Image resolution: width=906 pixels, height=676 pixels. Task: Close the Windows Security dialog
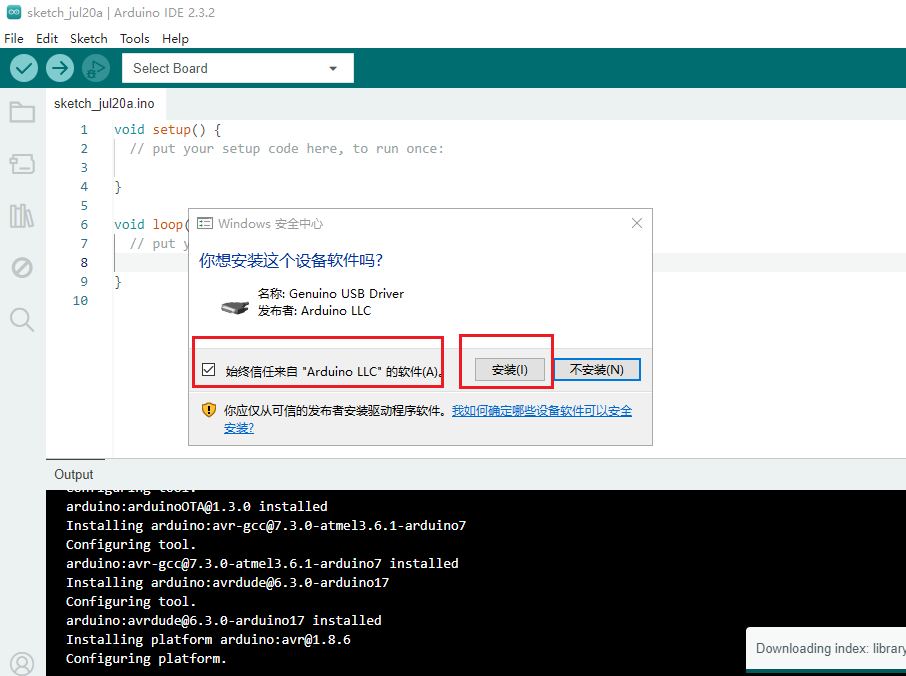tap(637, 223)
